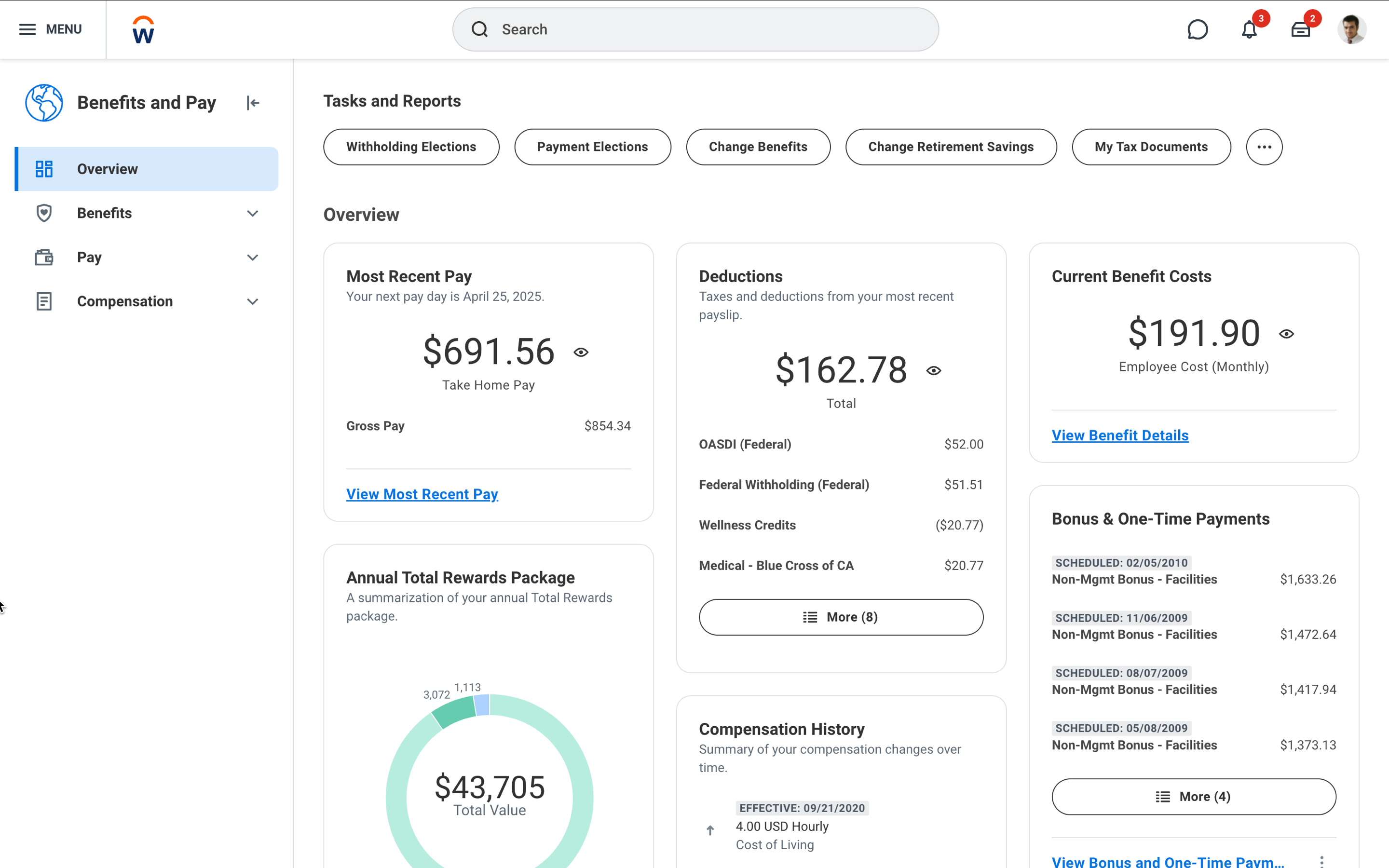This screenshot has width=1389, height=868.
Task: Open the chat messages icon
Action: (x=1198, y=29)
